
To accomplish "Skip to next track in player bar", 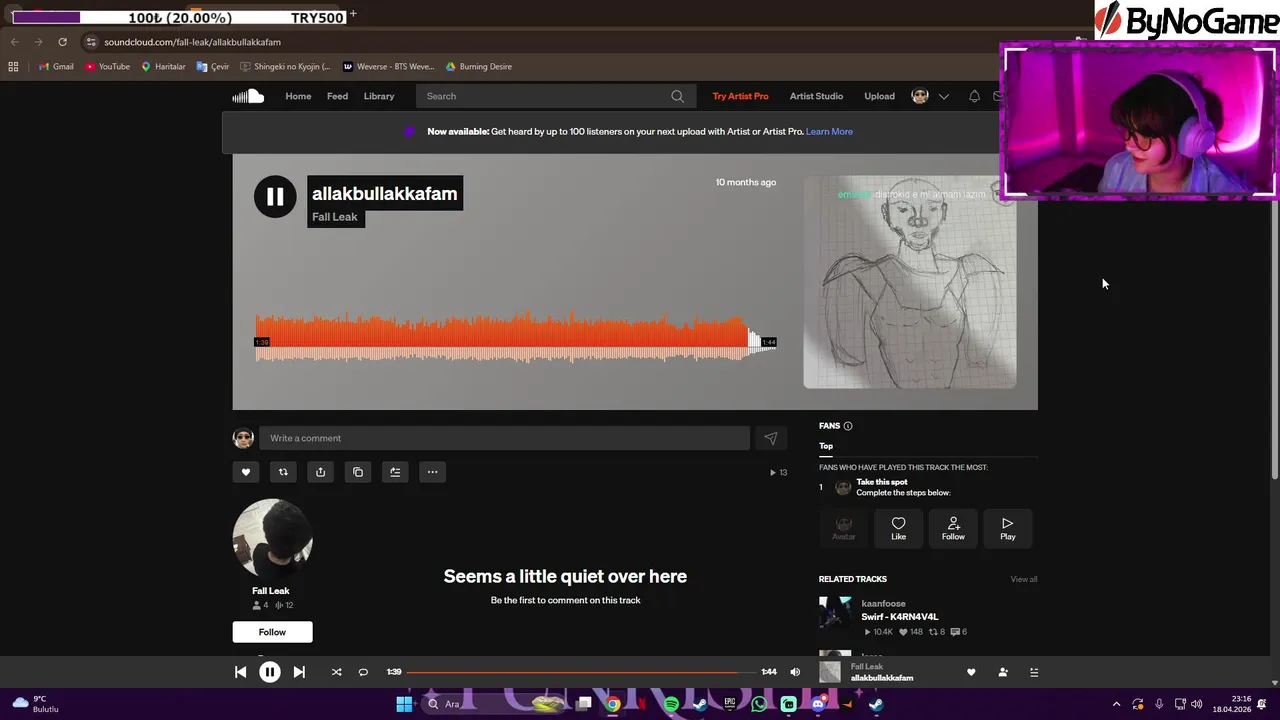I will (x=299, y=672).
